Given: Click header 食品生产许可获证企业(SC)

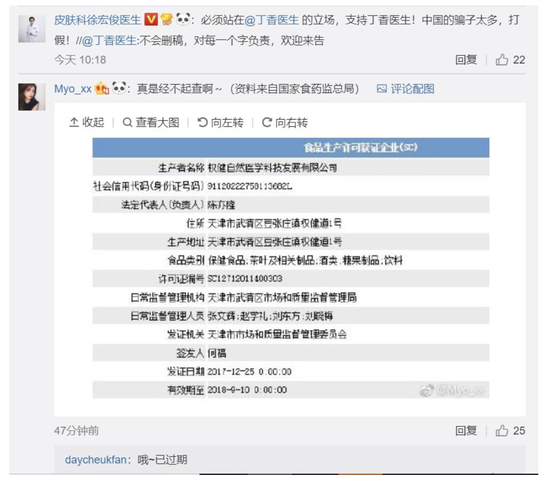Looking at the screenshot, I should coord(361,147).
